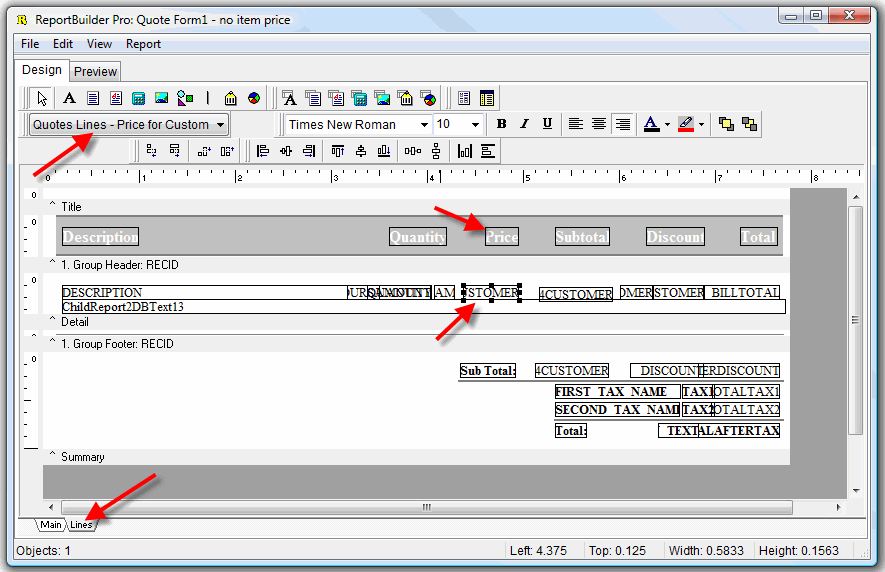The image size is (885, 572).
Task: Select the Main subreport tab
Action: [x=50, y=525]
